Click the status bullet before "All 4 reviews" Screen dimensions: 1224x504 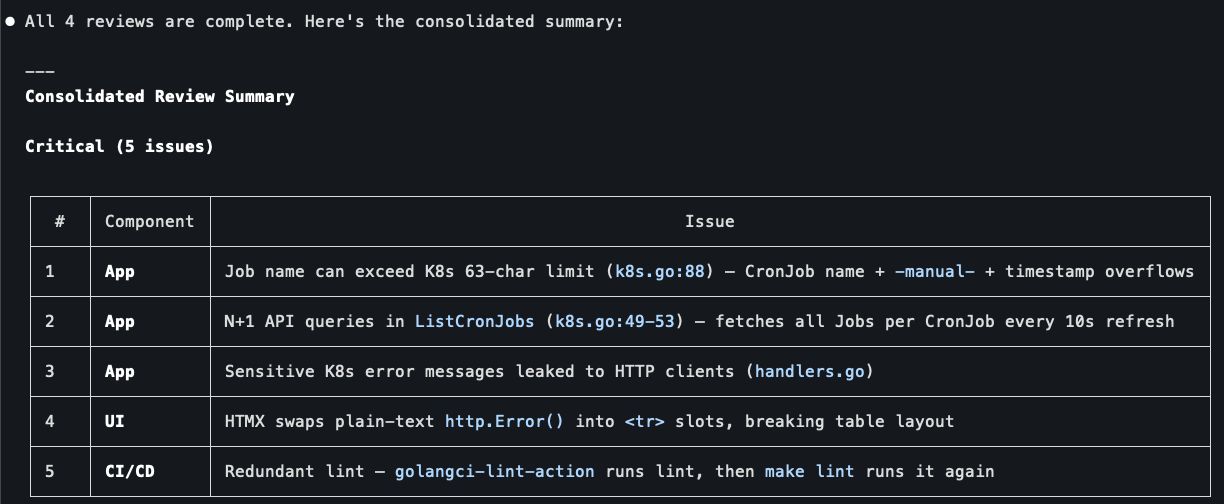[10, 22]
